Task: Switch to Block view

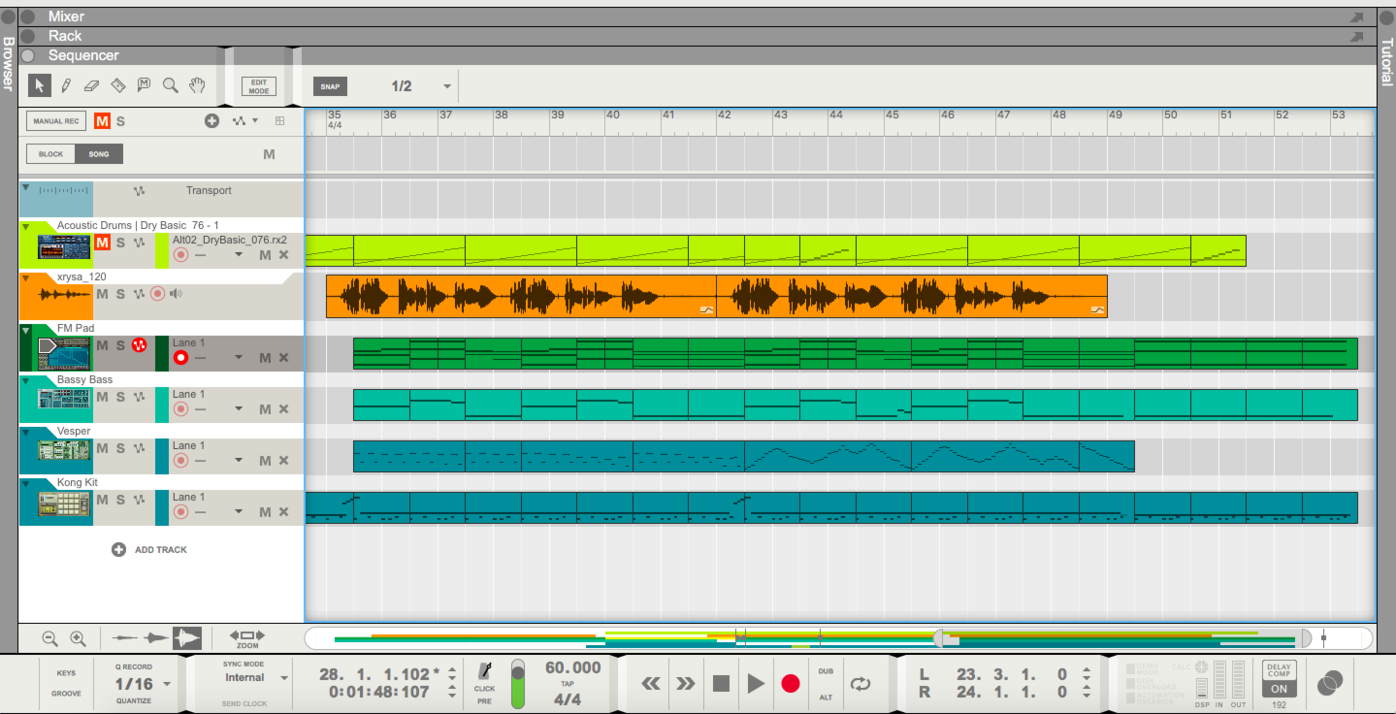Action: coord(51,154)
